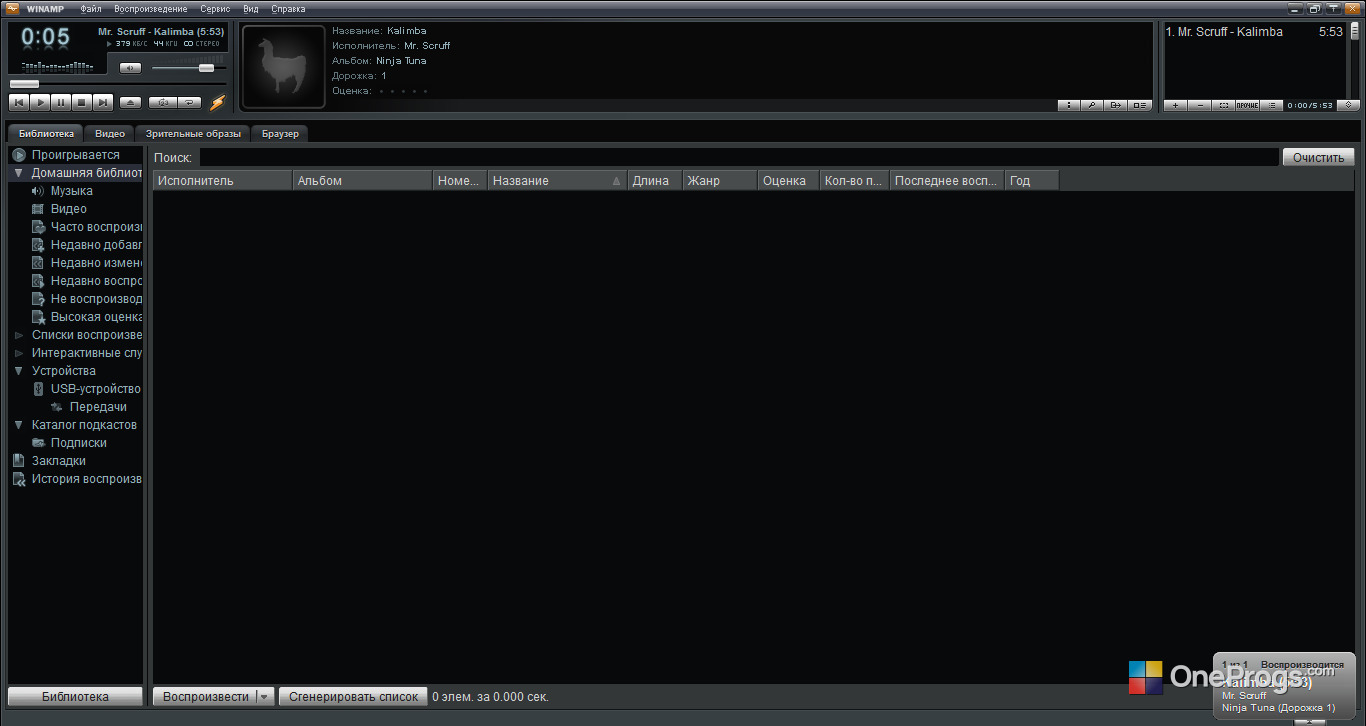Click the send-to arrow icon in info panel
This screenshot has width=1366, height=726.
tap(1117, 105)
